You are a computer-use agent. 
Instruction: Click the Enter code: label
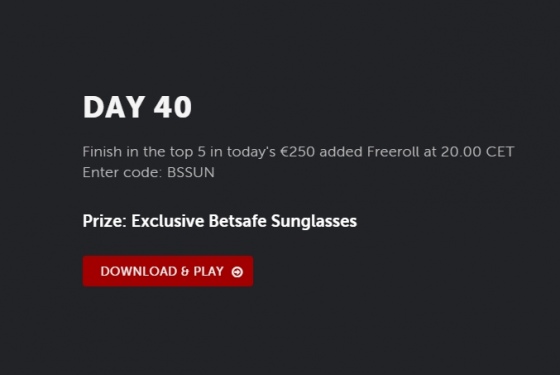click(x=122, y=172)
